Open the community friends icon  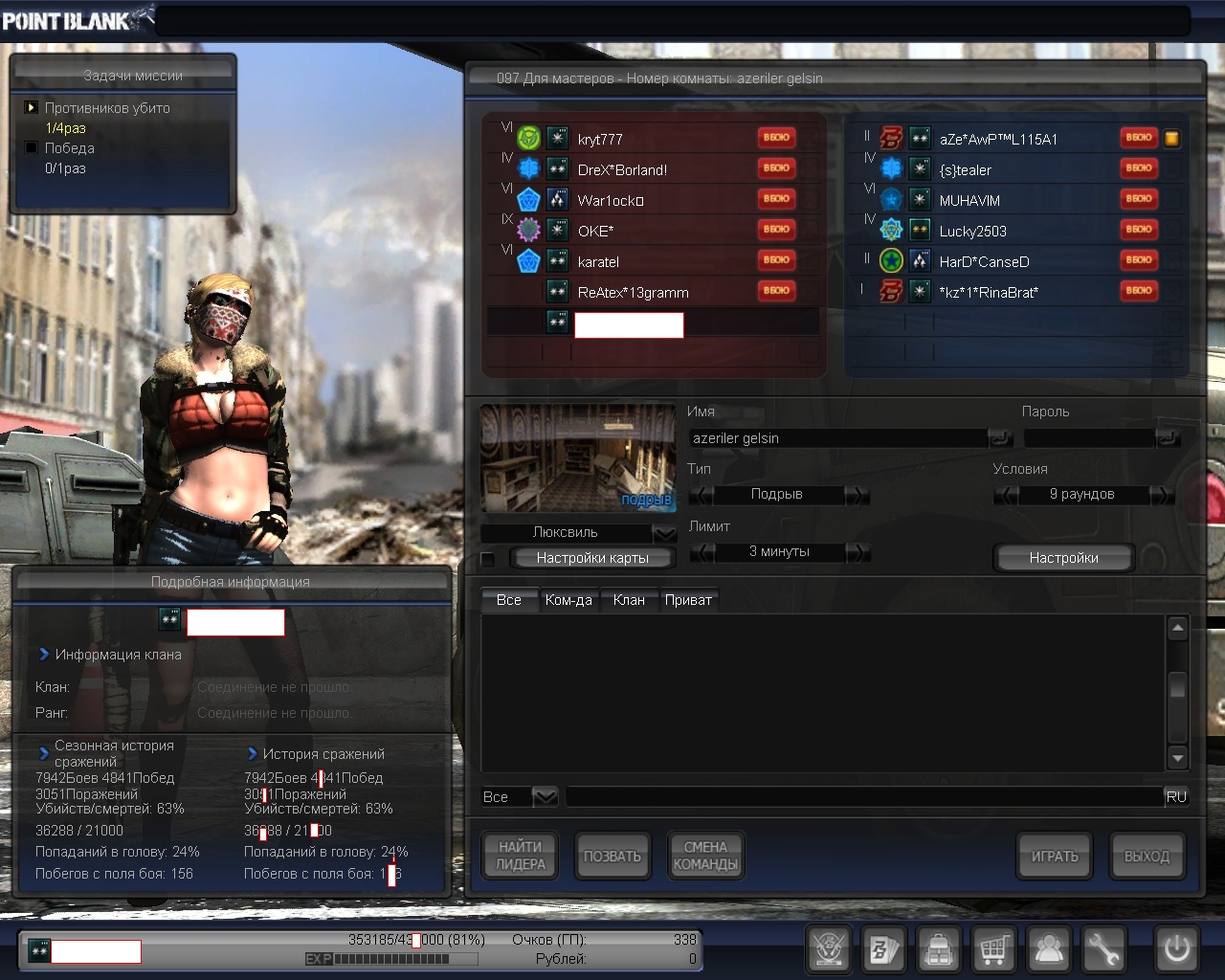(1049, 949)
